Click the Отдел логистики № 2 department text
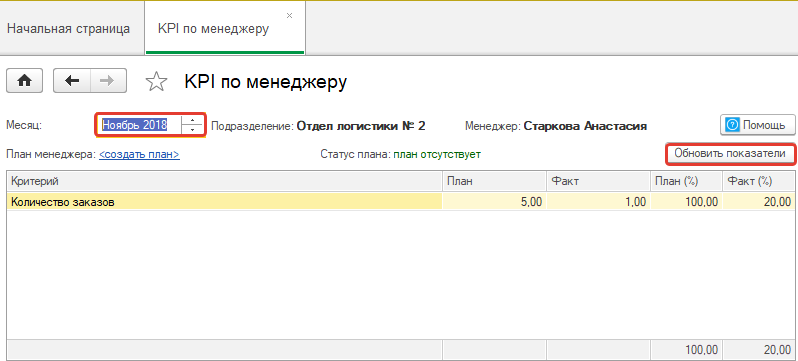 pos(361,126)
